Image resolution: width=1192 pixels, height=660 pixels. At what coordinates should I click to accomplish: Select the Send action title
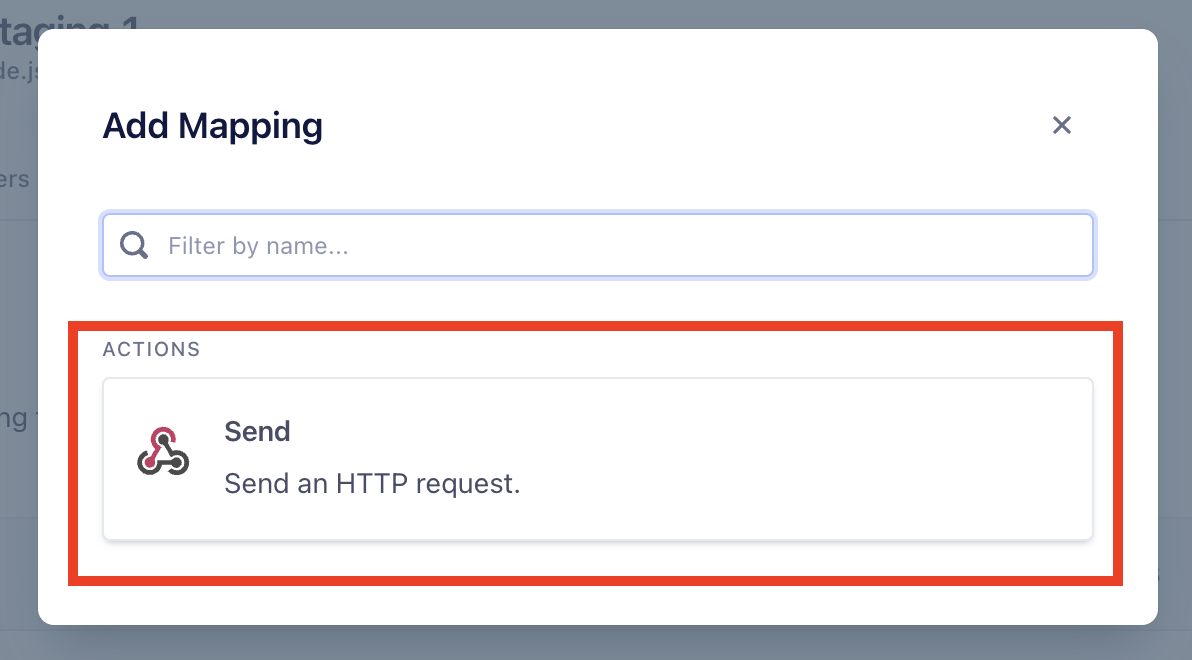(x=257, y=431)
